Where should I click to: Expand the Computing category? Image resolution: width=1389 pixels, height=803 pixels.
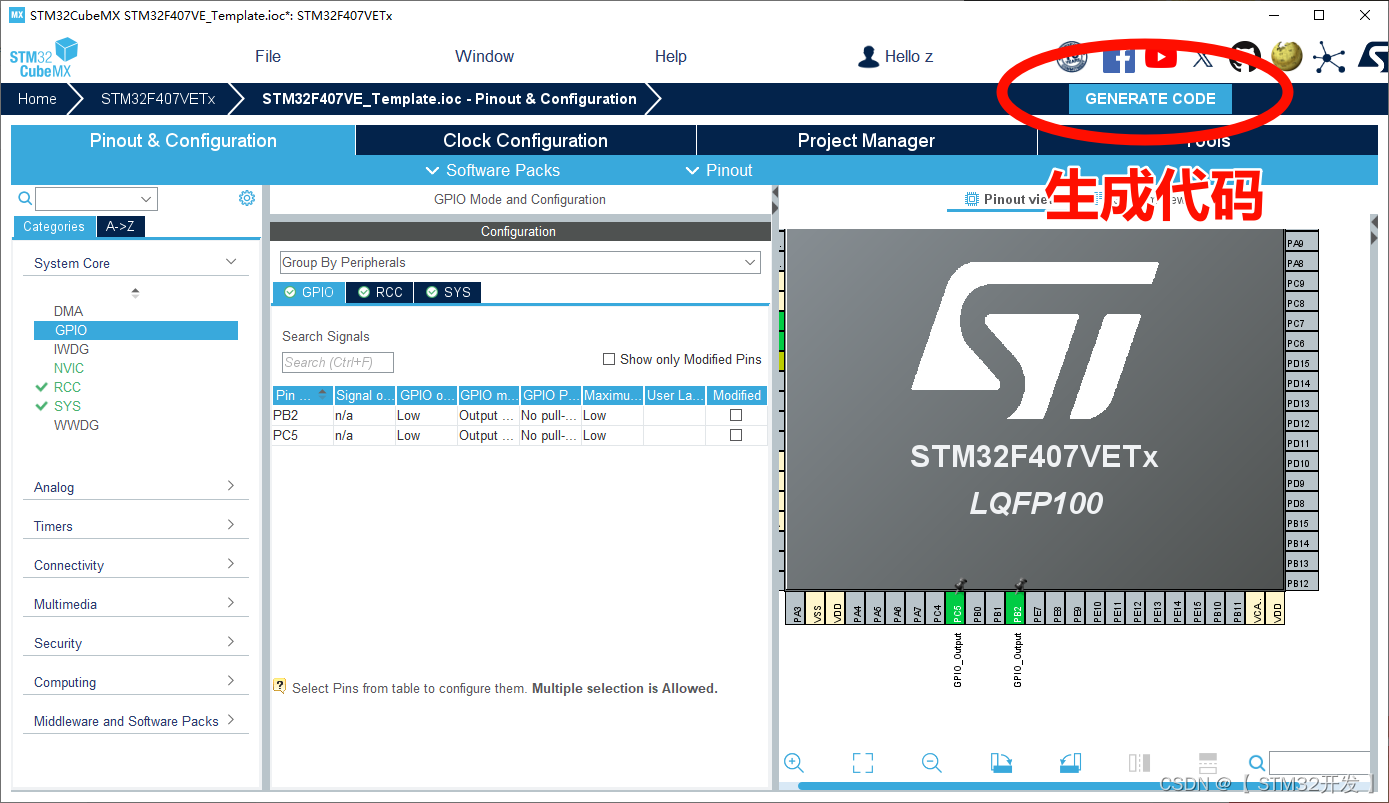click(136, 682)
